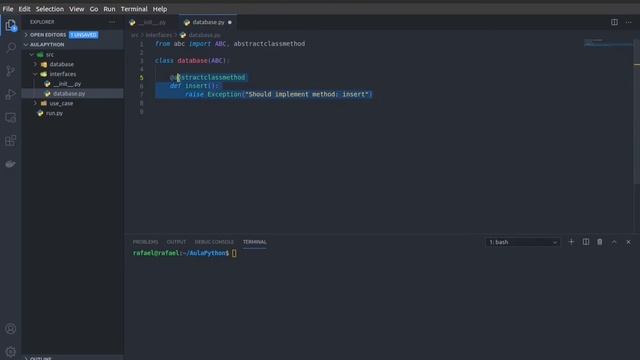640x360 pixels.
Task: Click the terminal prompt input
Action: pyautogui.click(x=234, y=253)
